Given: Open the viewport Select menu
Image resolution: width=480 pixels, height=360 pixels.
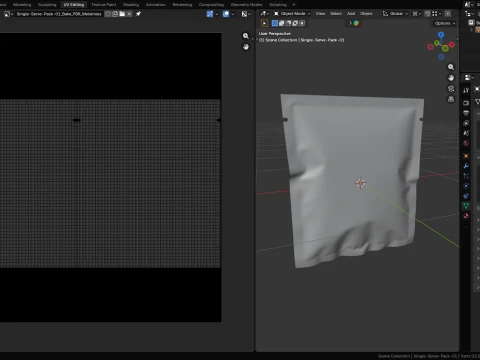Looking at the screenshot, I should 336,14.
